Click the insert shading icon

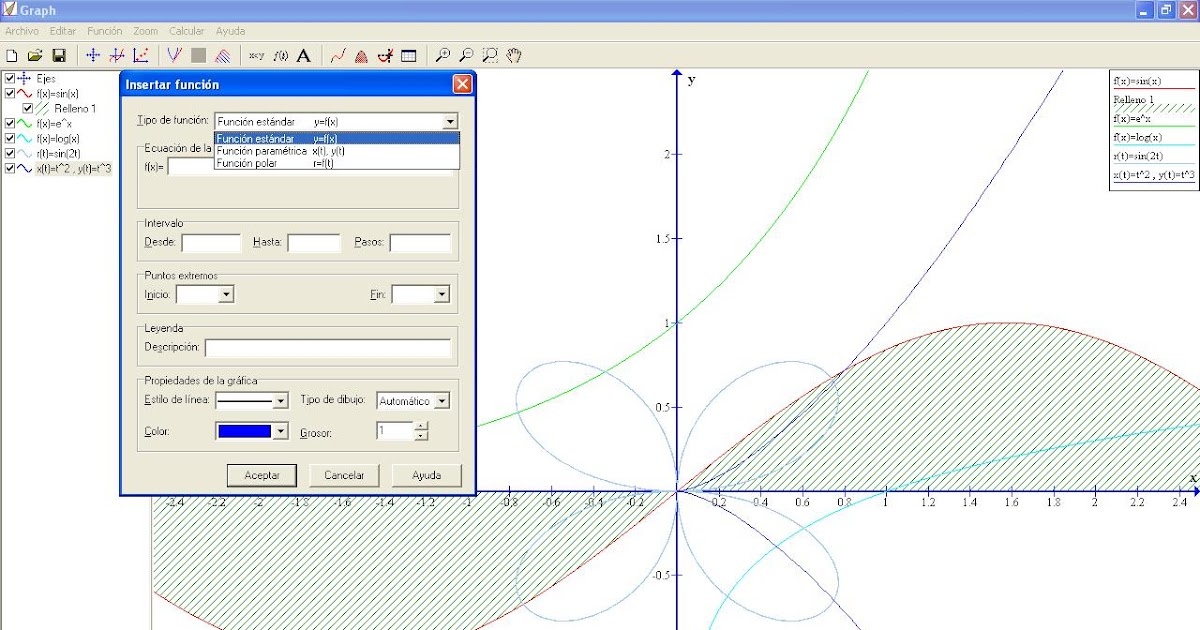coord(362,55)
